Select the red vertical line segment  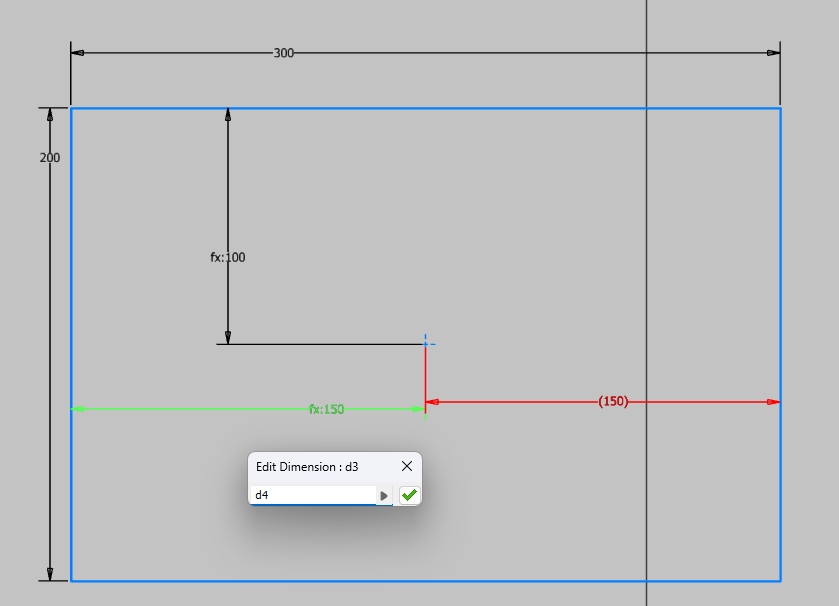click(425, 375)
